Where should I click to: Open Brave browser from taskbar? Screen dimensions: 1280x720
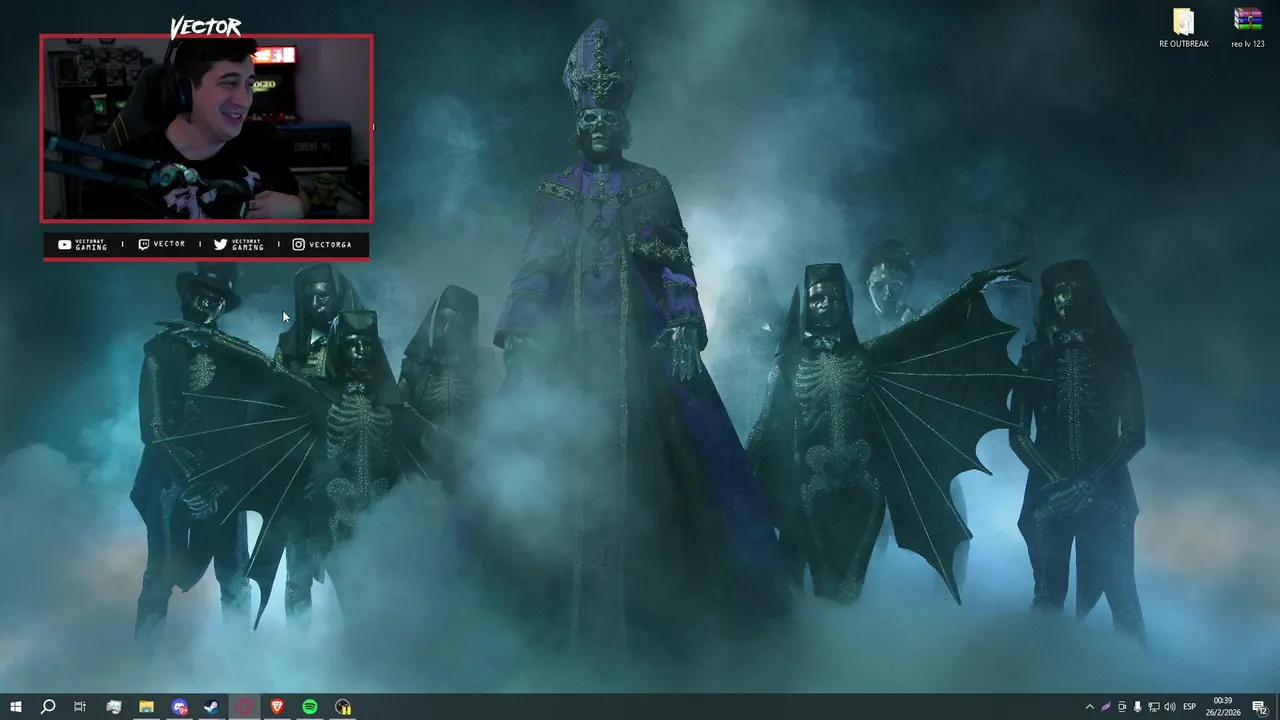pos(277,707)
